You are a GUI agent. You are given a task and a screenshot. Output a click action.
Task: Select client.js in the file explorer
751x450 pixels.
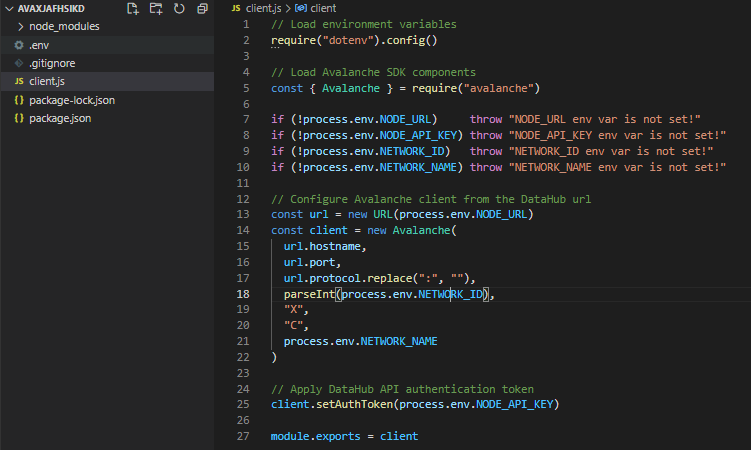pos(107,81)
